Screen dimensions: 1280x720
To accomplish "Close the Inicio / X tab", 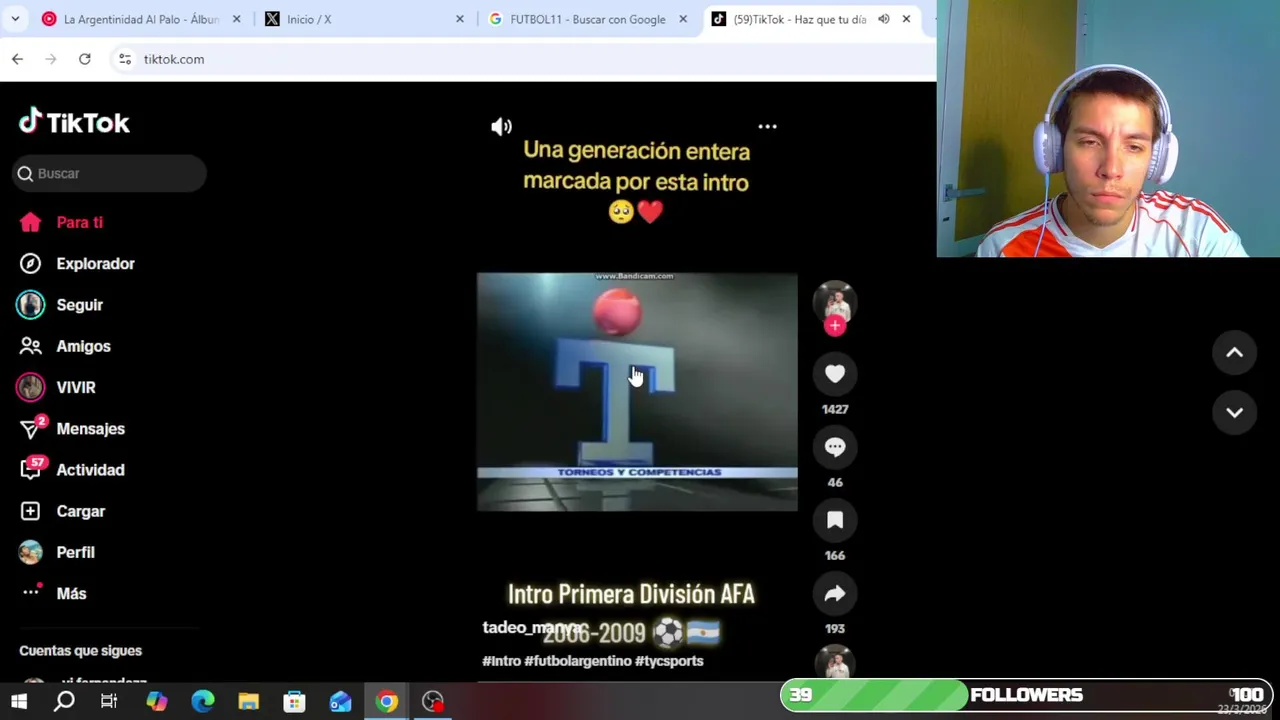I will (460, 19).
